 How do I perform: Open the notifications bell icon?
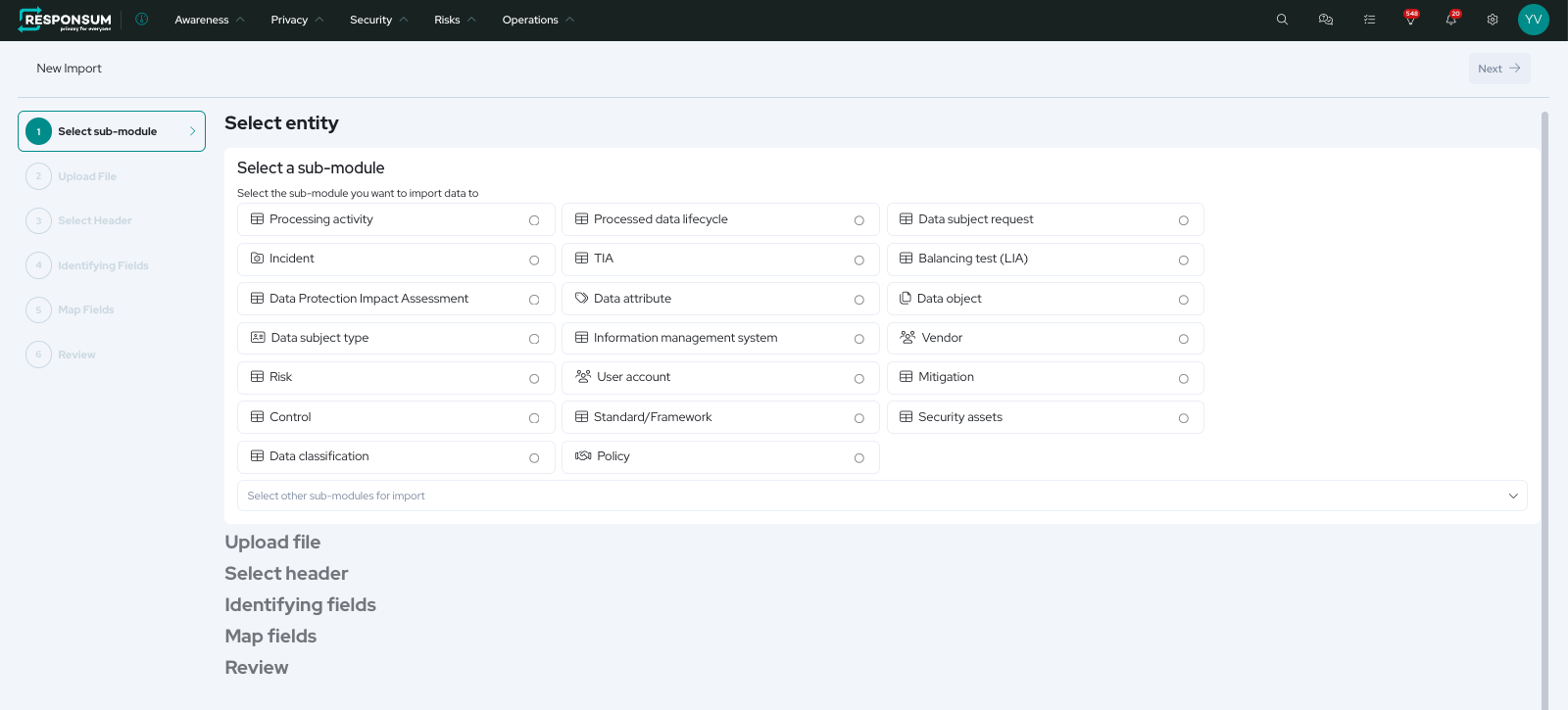coord(1451,19)
